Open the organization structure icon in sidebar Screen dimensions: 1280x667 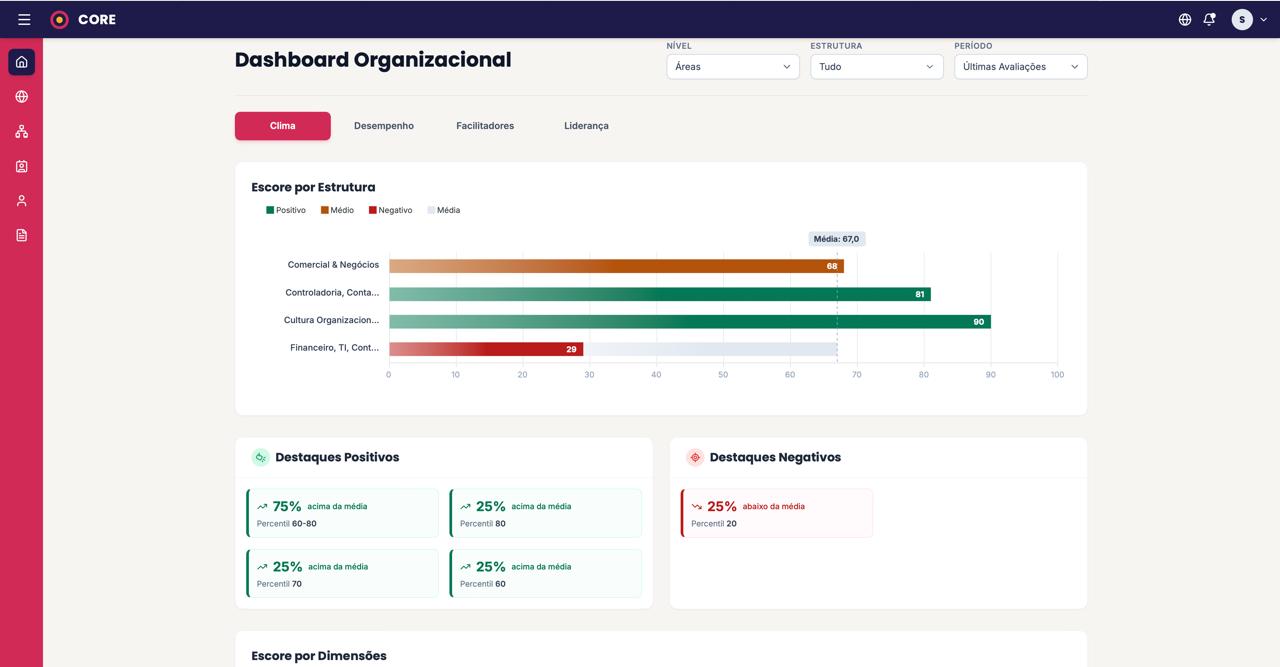(22, 132)
